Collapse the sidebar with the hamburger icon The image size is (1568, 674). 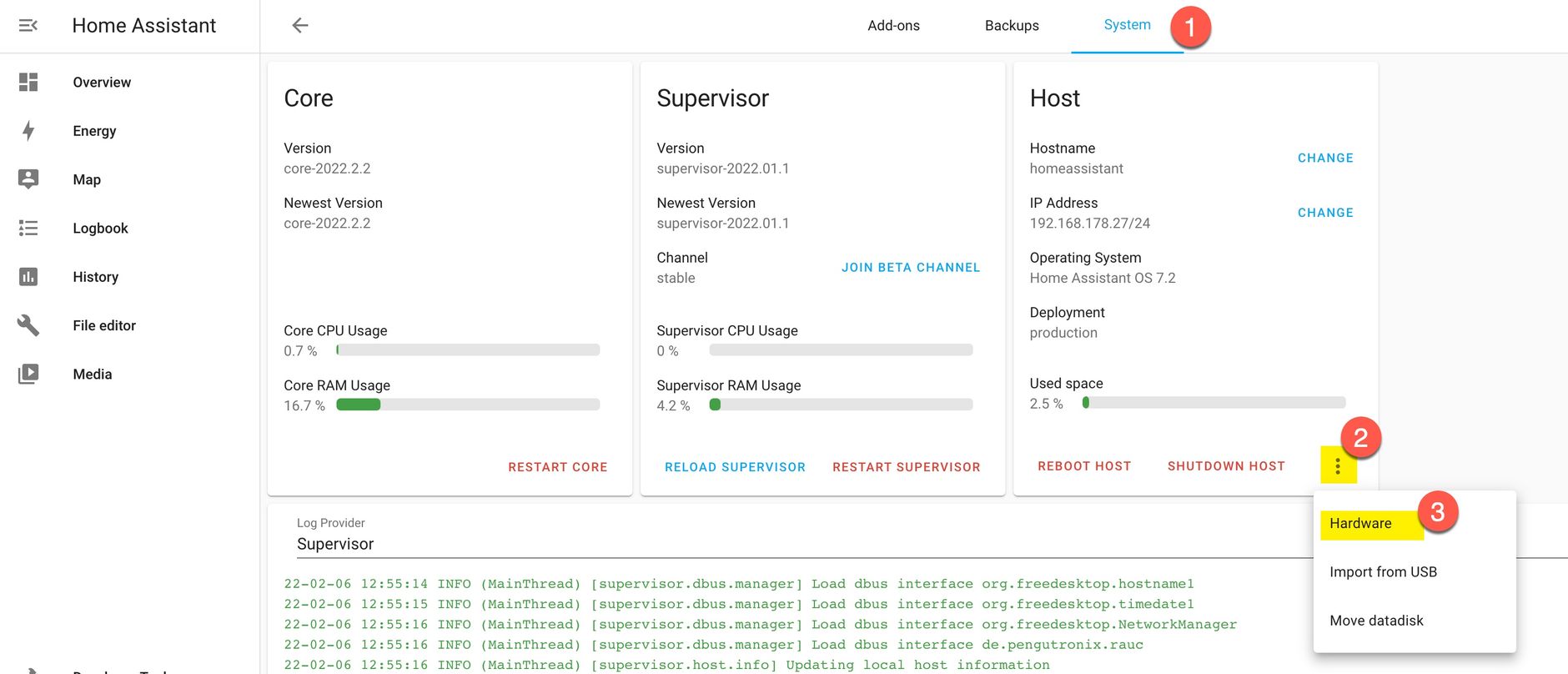tap(28, 26)
